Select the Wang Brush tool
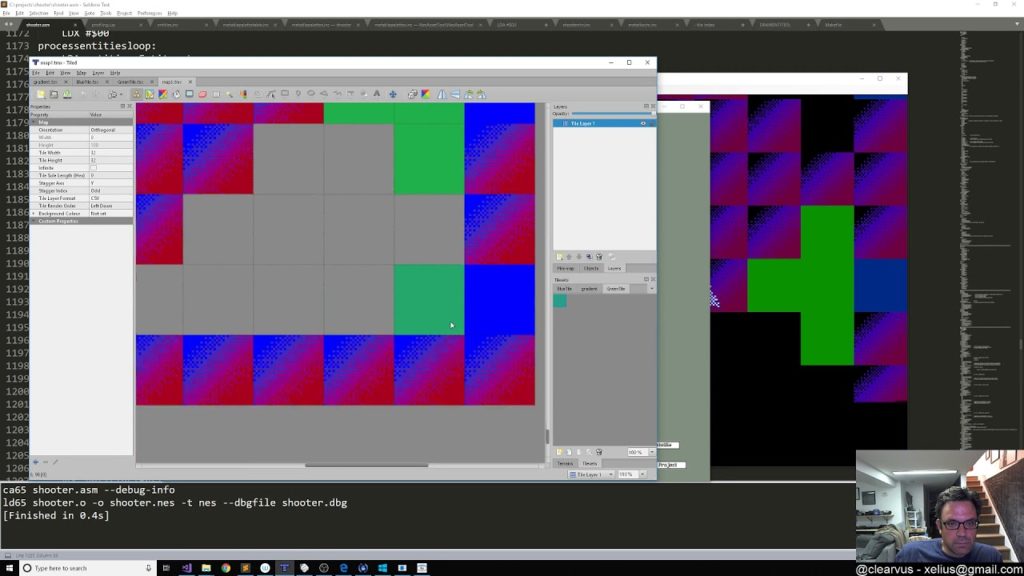This screenshot has width=1024, height=576. click(x=163, y=94)
